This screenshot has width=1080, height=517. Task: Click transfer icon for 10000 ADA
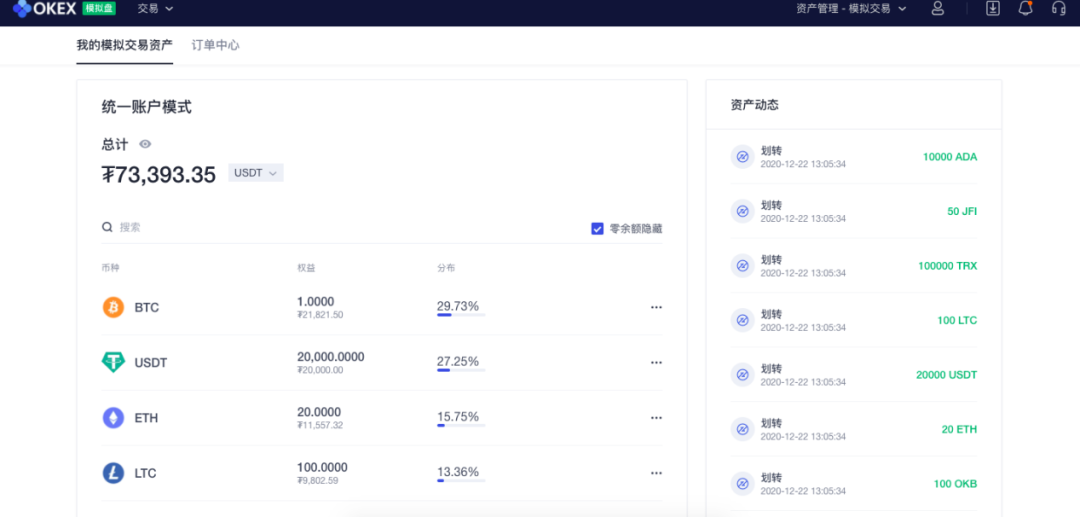[742, 157]
